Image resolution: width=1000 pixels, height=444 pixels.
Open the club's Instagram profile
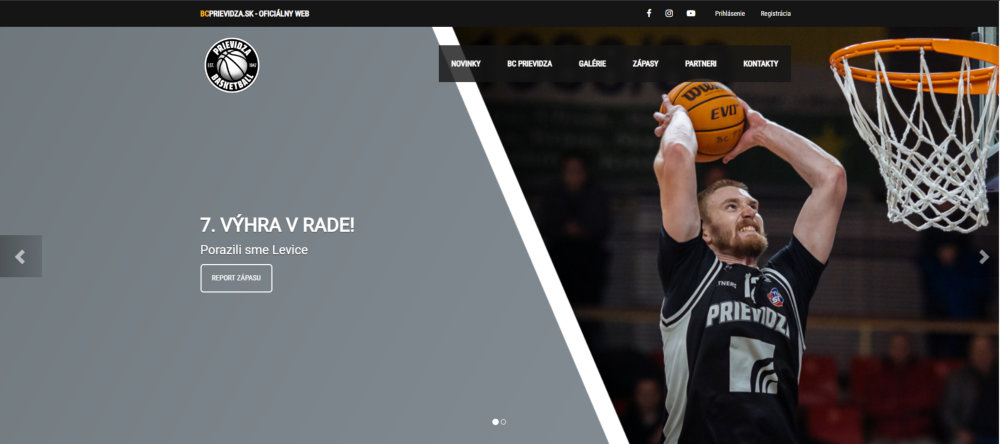pyautogui.click(x=669, y=13)
